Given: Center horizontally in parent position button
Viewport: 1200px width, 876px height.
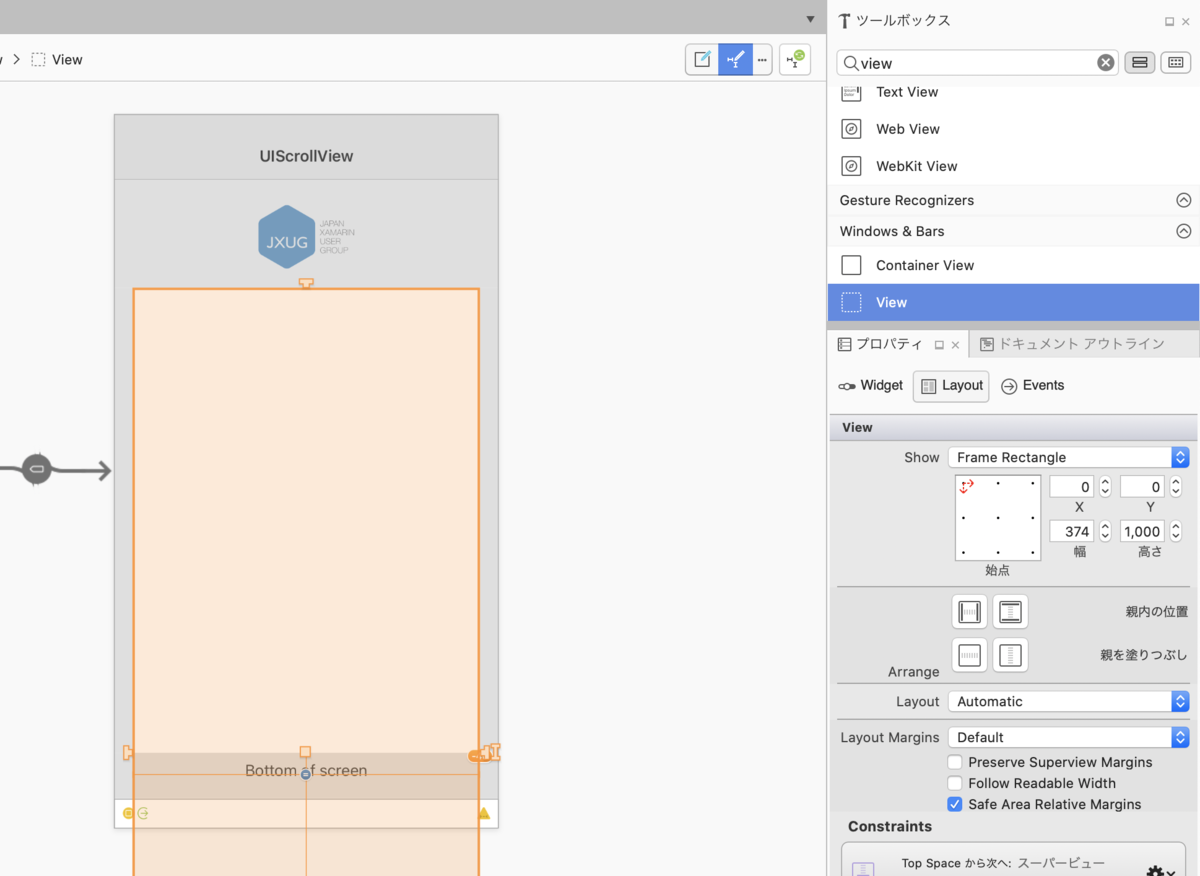Looking at the screenshot, I should tap(970, 612).
